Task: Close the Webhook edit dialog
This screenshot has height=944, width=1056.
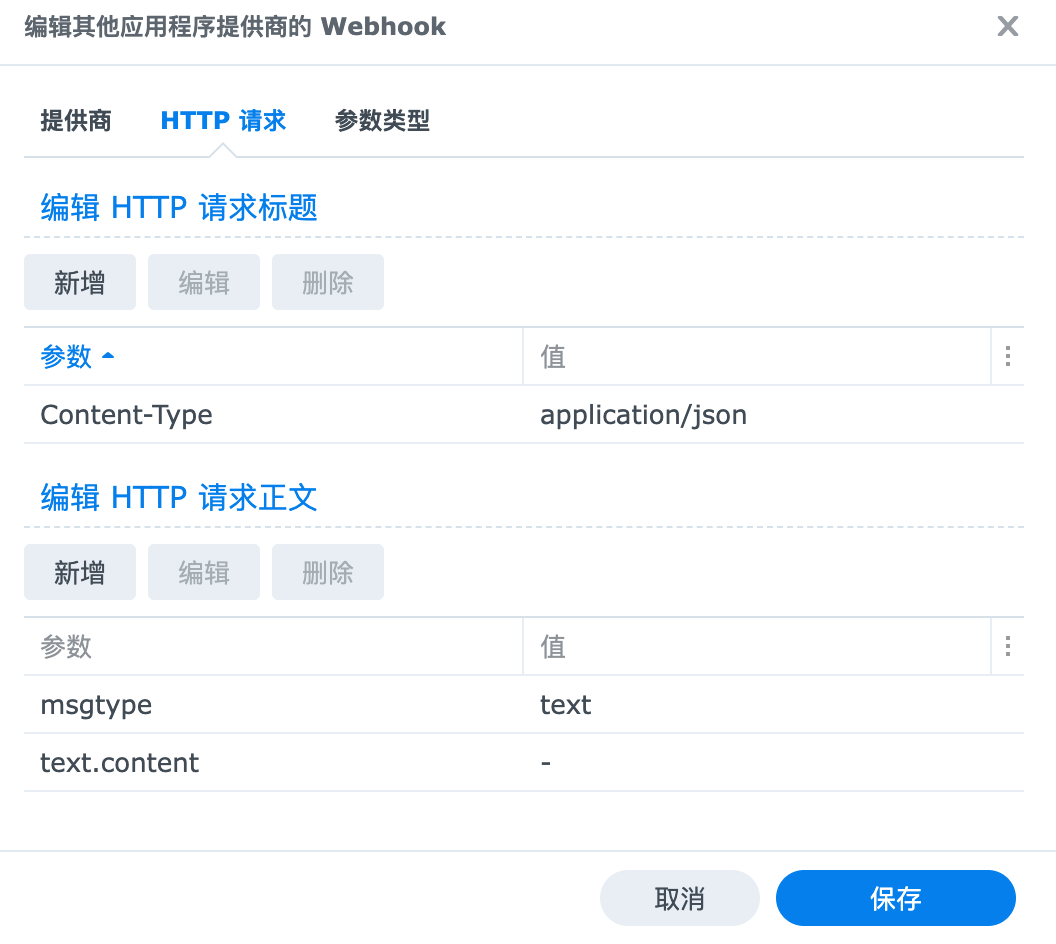Action: (1008, 26)
